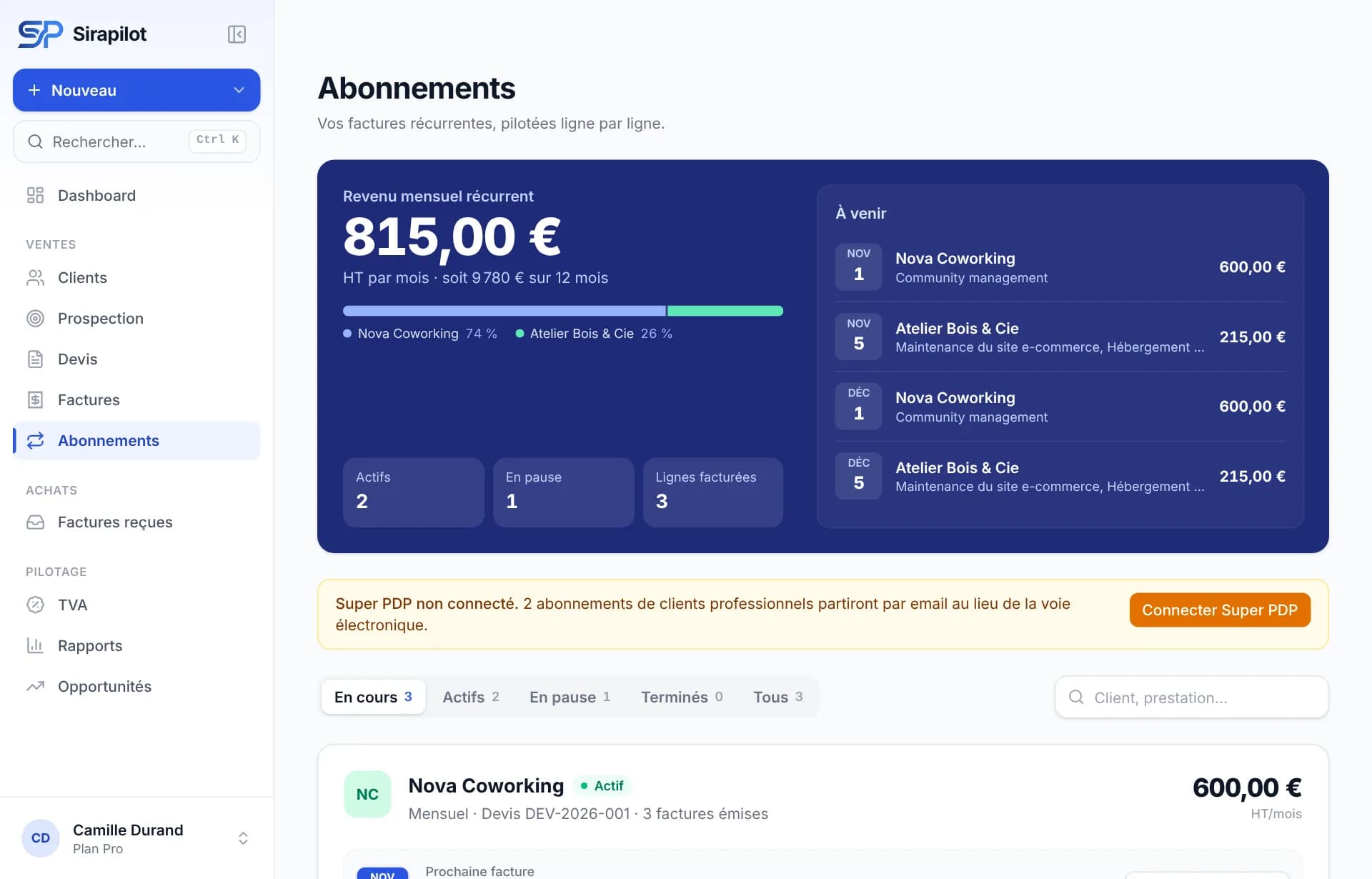The width and height of the screenshot is (1372, 879).
Task: Switch to the Terminés tab
Action: coord(682,697)
